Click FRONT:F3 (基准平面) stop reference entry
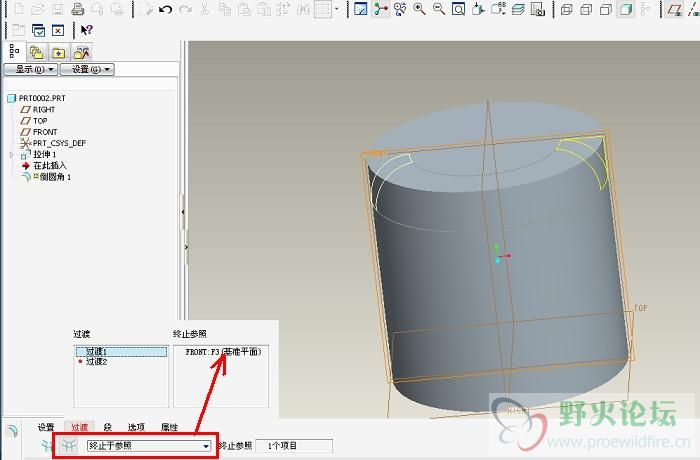 coord(223,352)
